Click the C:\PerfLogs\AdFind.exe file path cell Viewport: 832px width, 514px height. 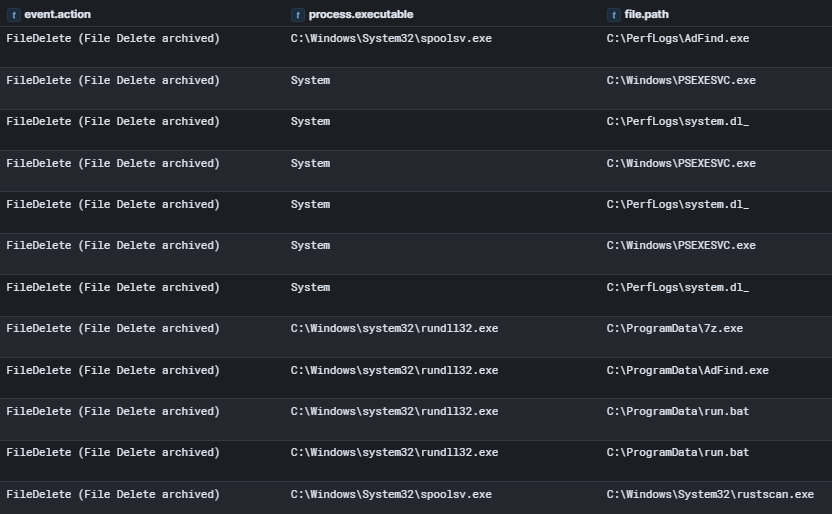pyautogui.click(x=678, y=38)
